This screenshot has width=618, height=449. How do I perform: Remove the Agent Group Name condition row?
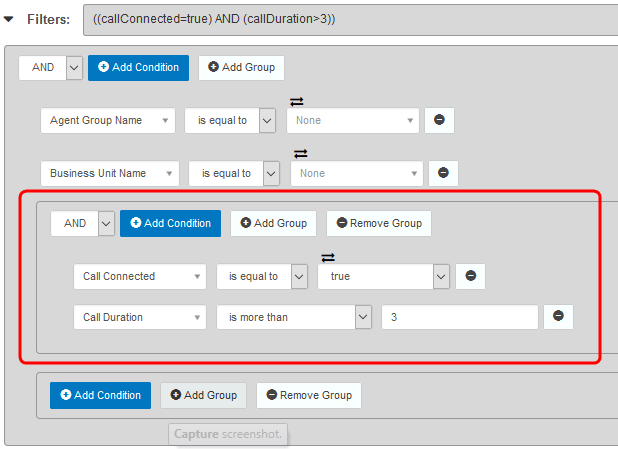pyautogui.click(x=439, y=120)
